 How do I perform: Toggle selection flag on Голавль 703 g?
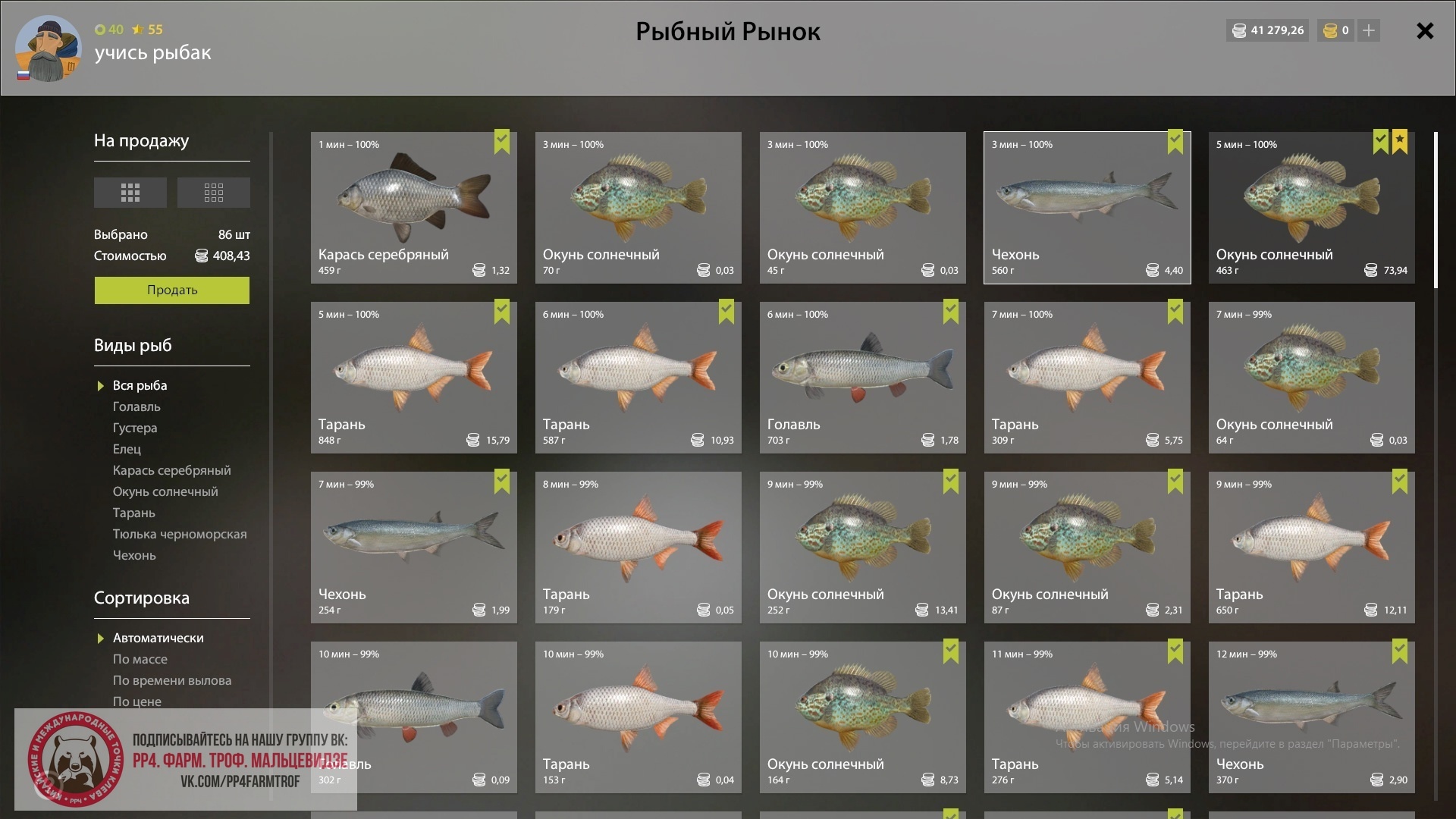951,312
